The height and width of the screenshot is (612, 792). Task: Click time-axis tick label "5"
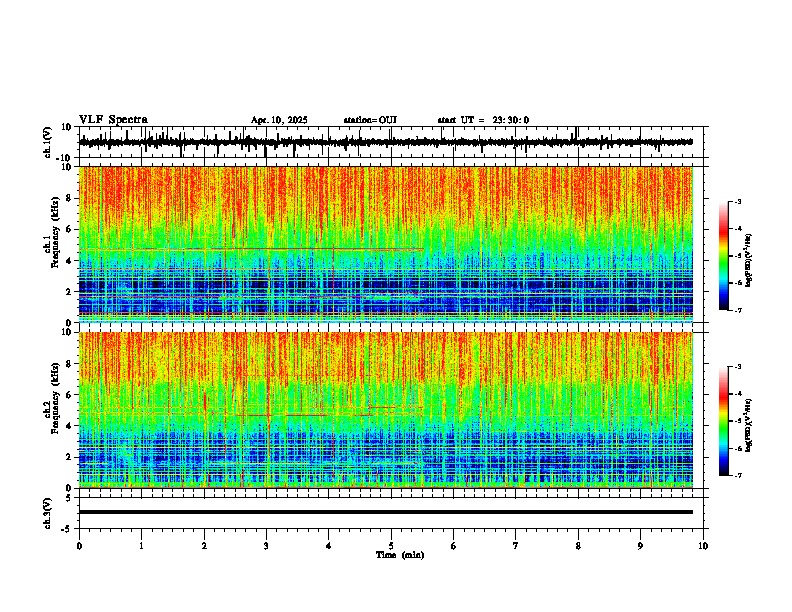pos(391,546)
